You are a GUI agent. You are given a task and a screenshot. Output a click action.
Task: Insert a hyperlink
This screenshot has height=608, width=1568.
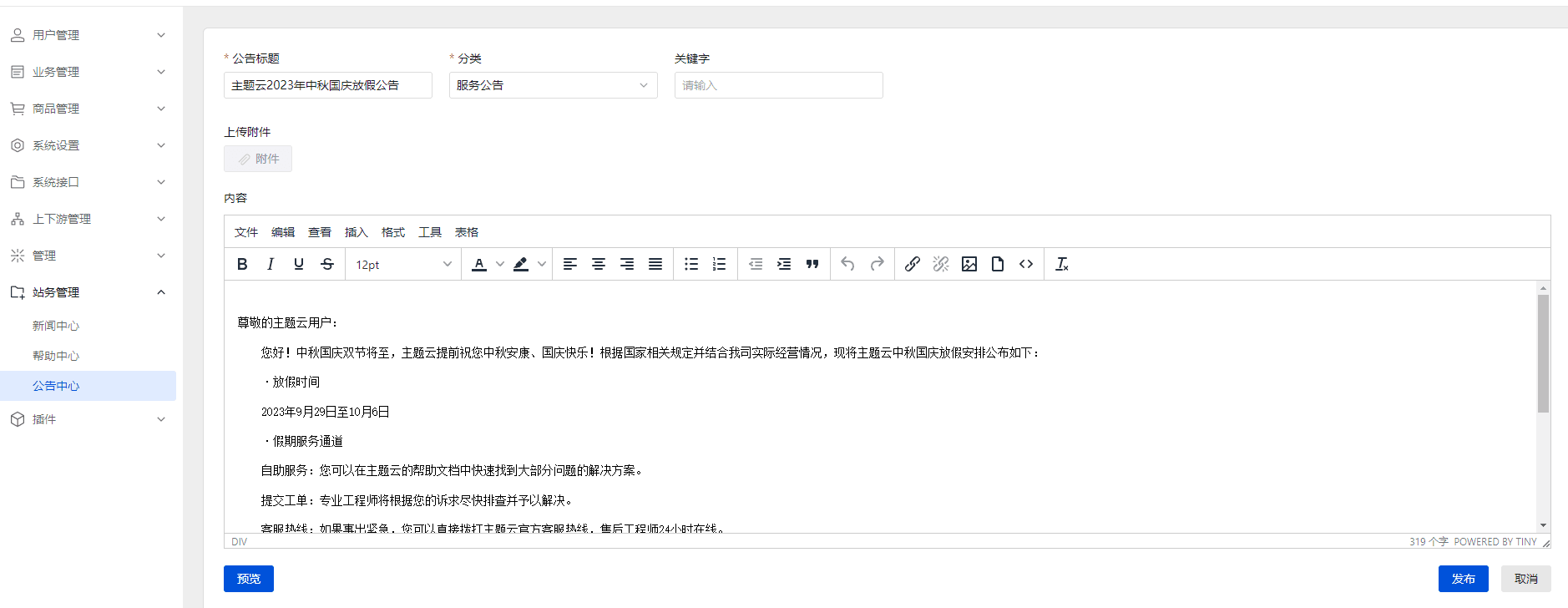913,264
